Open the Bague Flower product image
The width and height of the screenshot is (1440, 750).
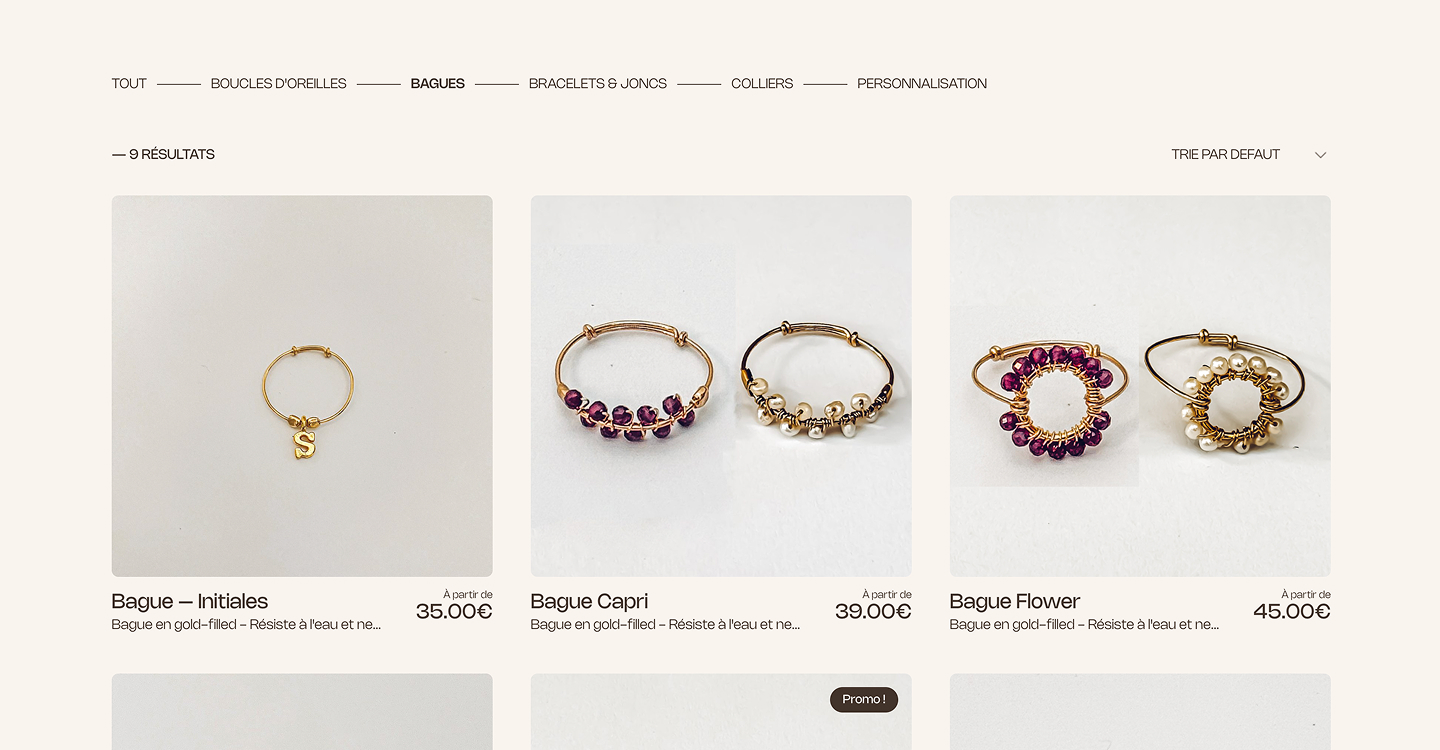pos(1140,386)
